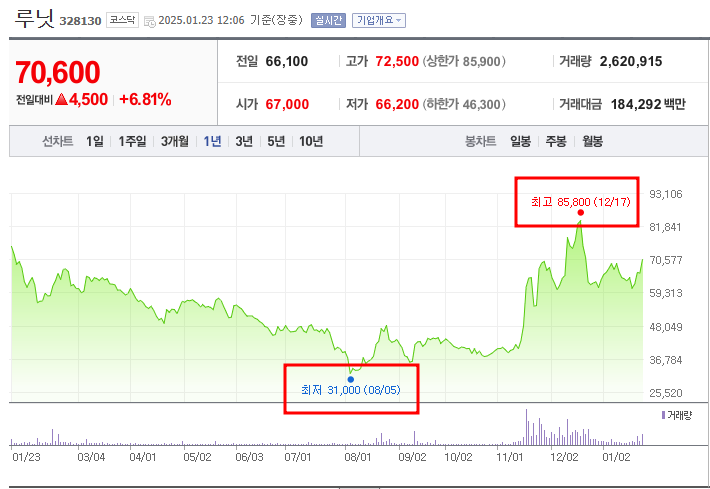Click the 03/04 date on the x-axis
The width and height of the screenshot is (710, 489).
pyautogui.click(x=91, y=457)
